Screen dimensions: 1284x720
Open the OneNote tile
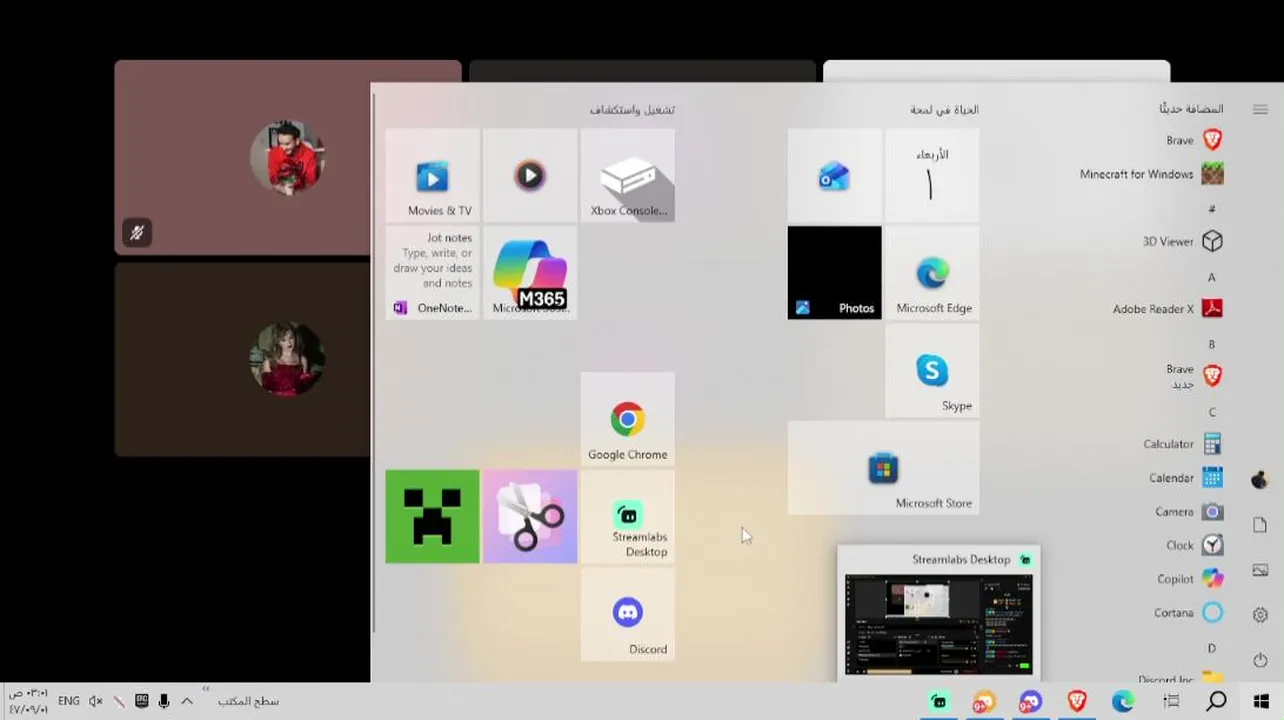pyautogui.click(x=432, y=273)
